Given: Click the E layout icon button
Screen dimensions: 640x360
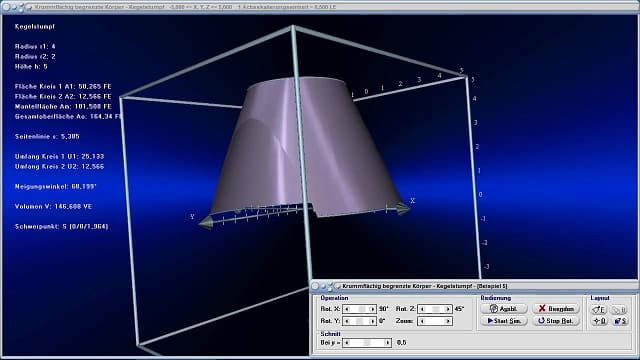Looking at the screenshot, I should tap(600, 310).
